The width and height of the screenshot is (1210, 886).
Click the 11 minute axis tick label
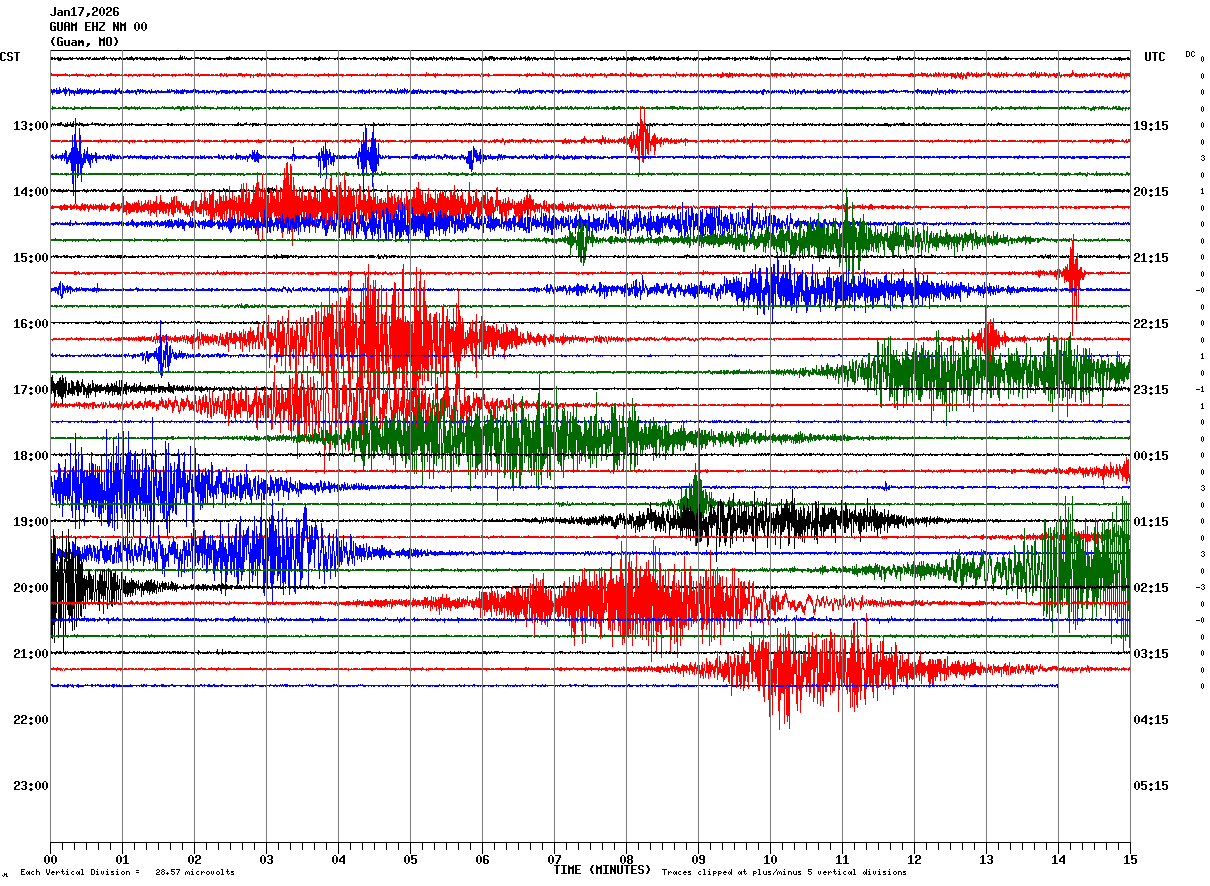click(842, 859)
